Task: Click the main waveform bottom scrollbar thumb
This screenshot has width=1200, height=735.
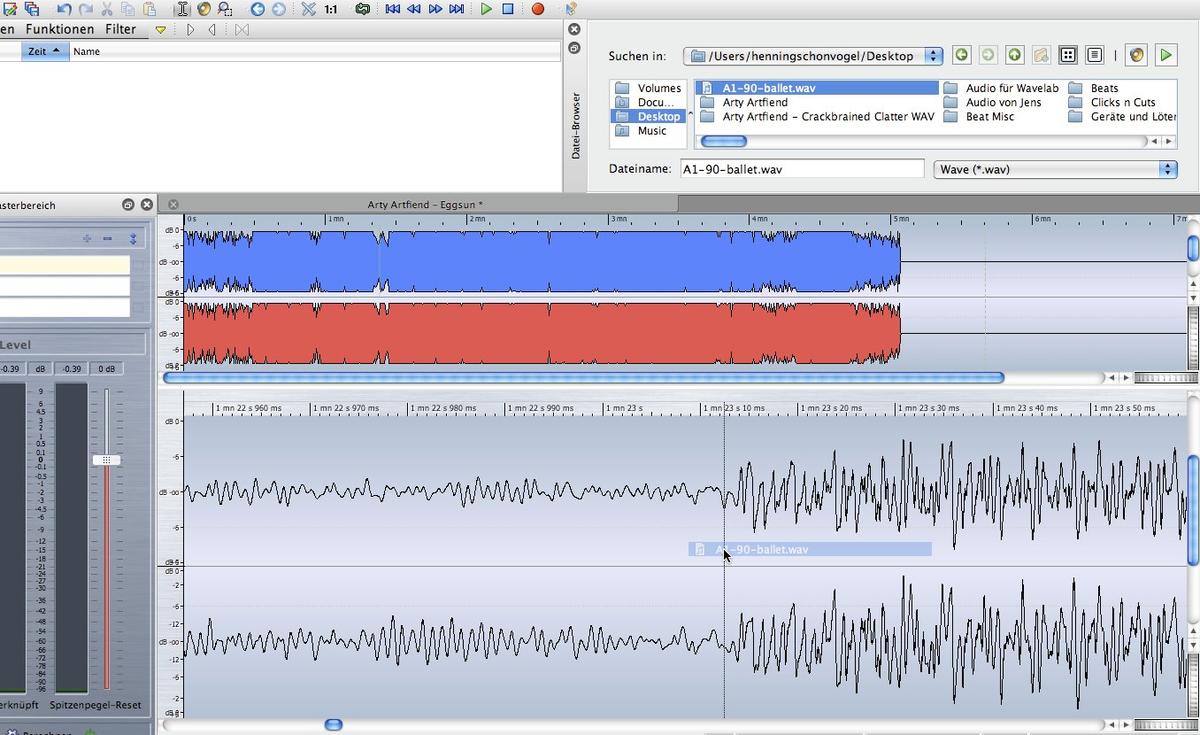Action: point(334,724)
